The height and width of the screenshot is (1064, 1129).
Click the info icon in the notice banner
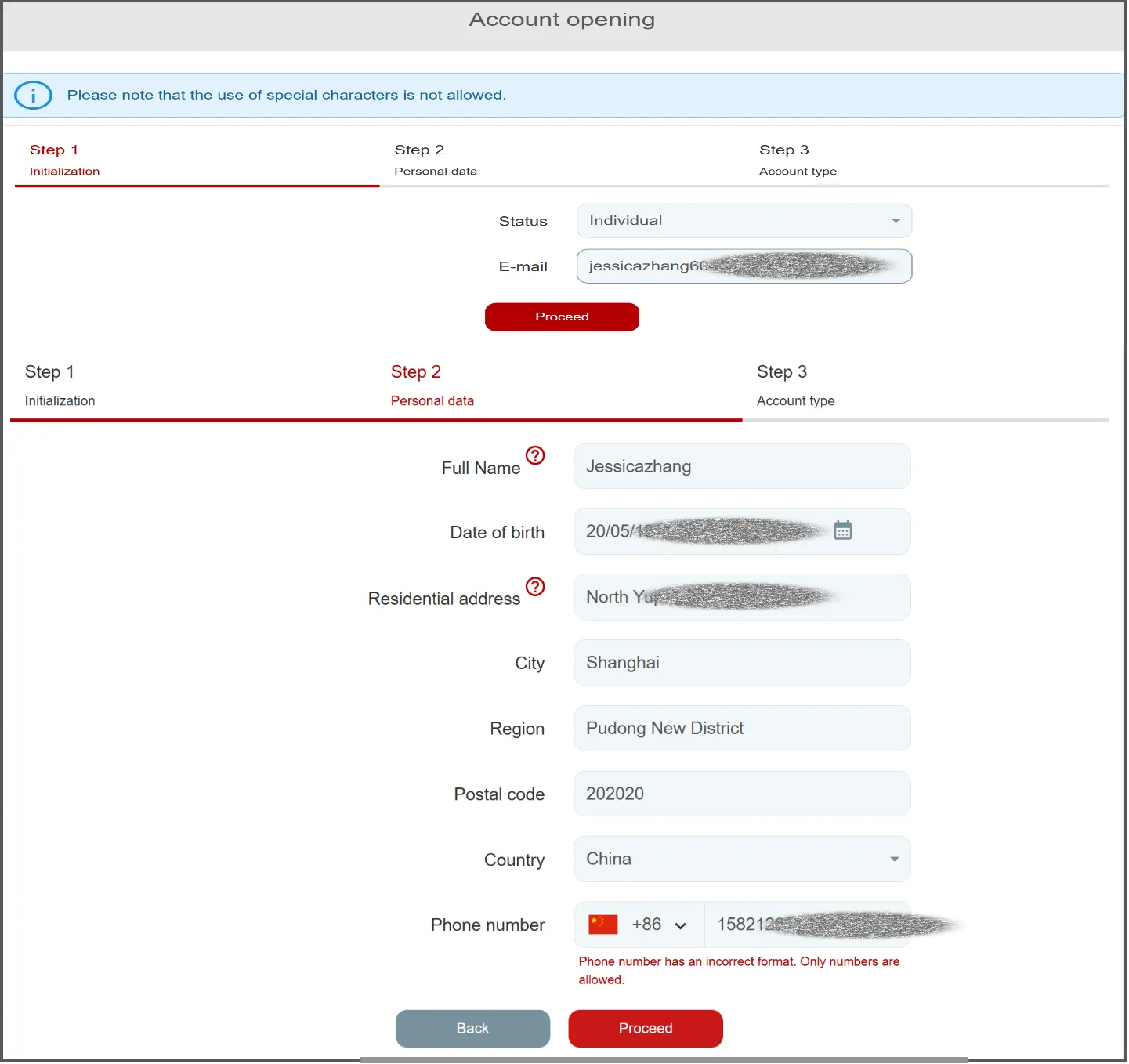[33, 96]
